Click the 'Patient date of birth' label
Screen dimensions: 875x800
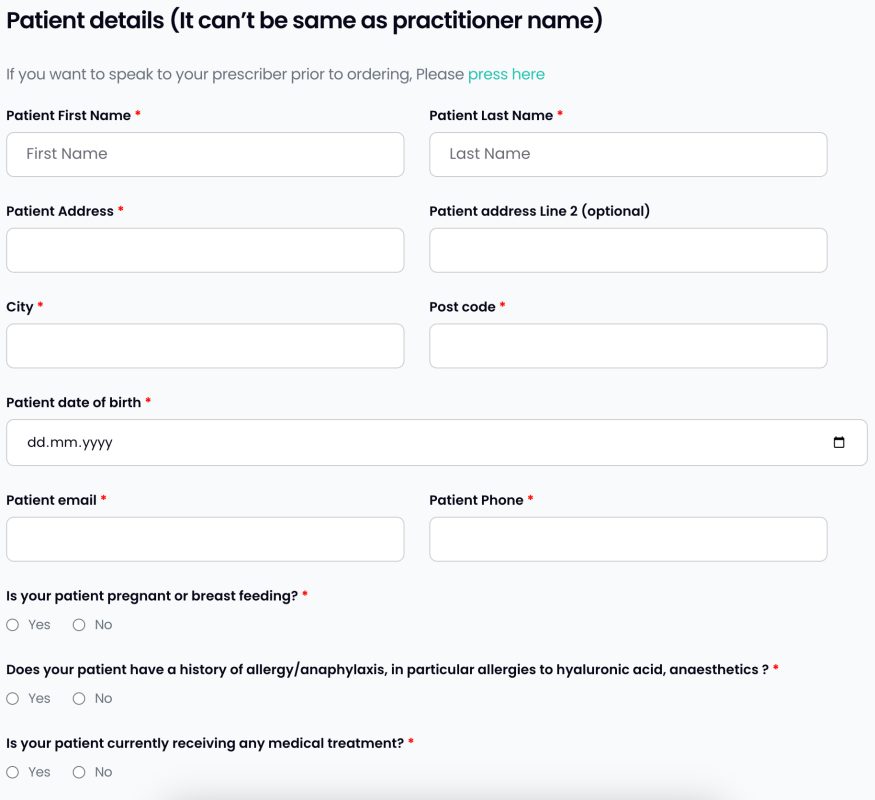74,402
